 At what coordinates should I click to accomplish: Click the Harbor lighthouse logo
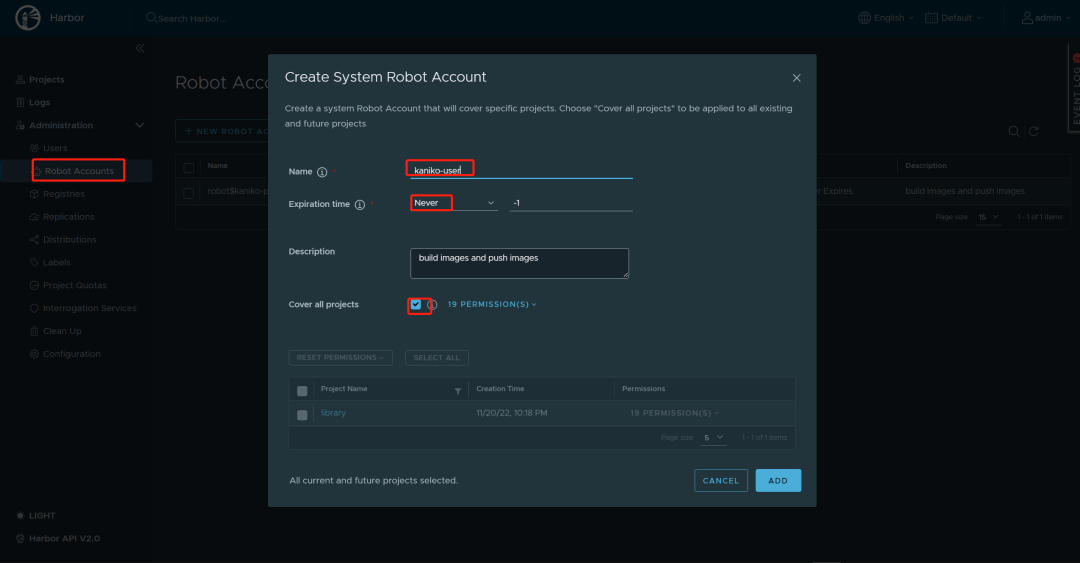(28, 18)
